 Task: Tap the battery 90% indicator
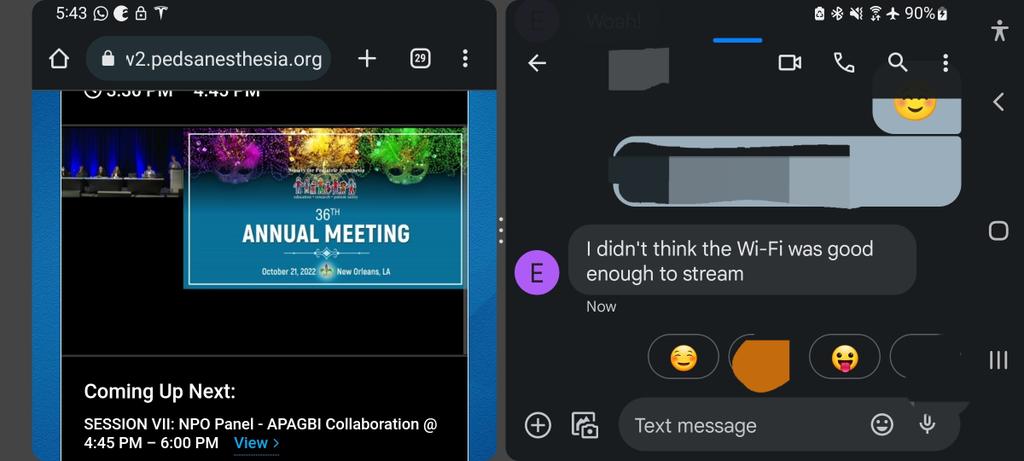(x=926, y=14)
